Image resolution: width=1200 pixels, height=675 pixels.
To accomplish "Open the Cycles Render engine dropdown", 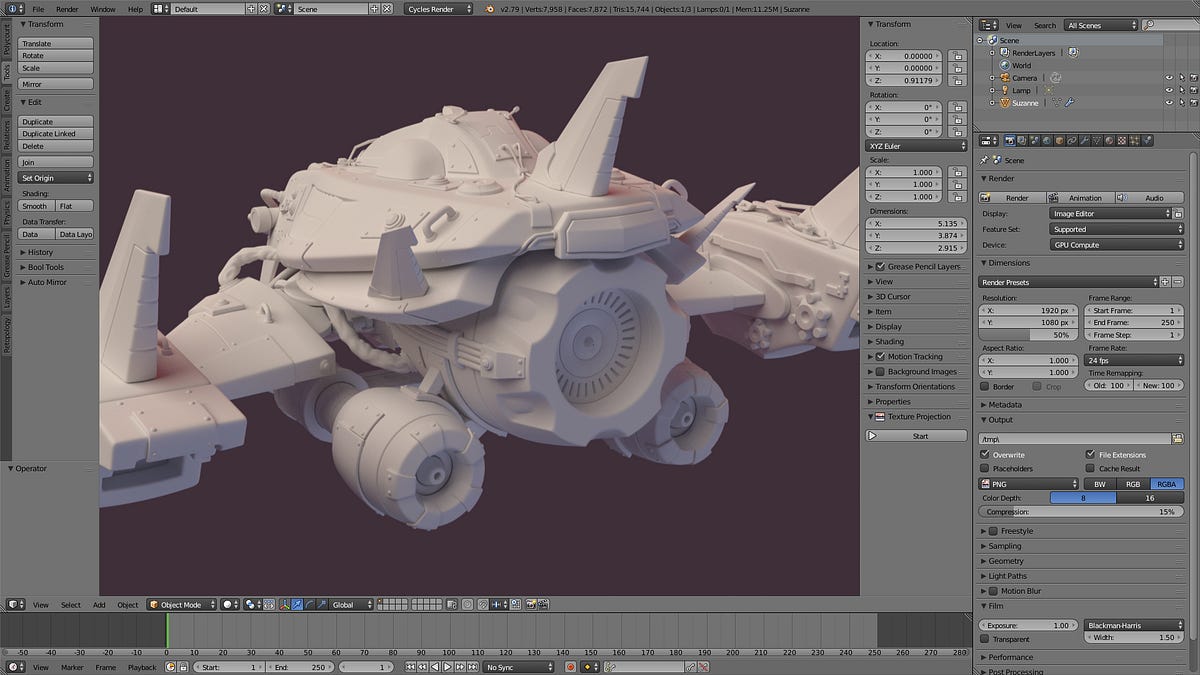I will tap(440, 9).
